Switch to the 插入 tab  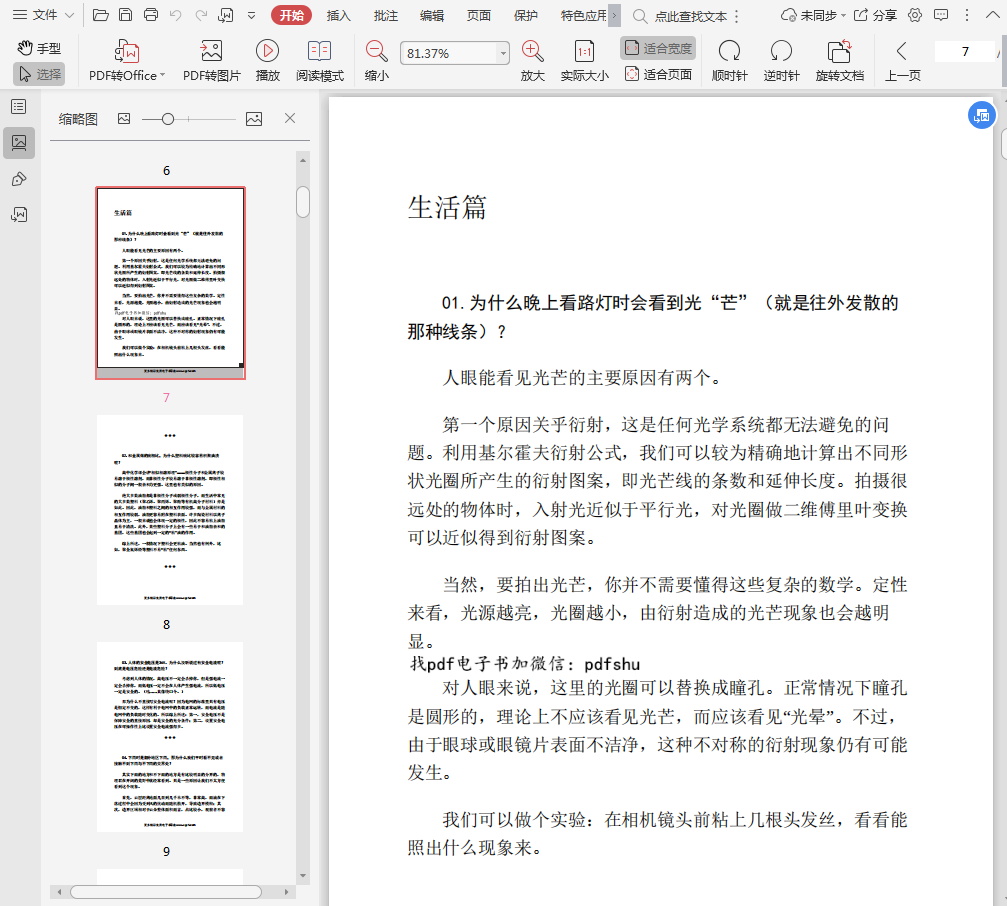tap(338, 15)
